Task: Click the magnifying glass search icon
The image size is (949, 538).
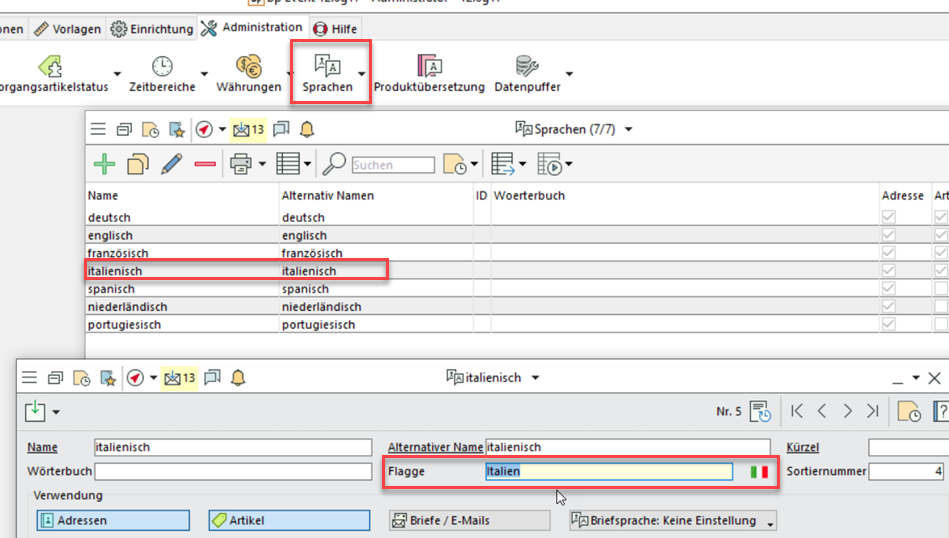Action: pyautogui.click(x=334, y=164)
